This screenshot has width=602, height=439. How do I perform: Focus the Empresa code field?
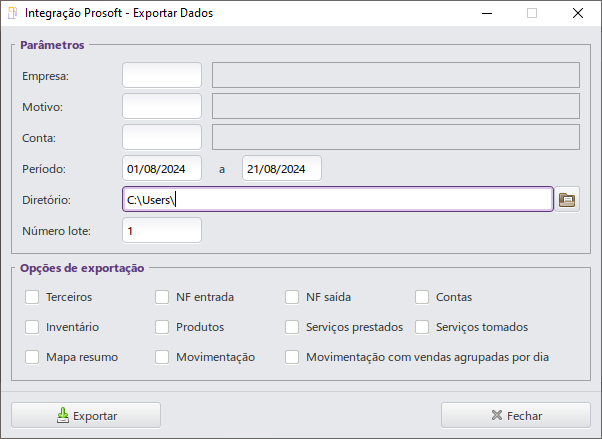coord(162,75)
